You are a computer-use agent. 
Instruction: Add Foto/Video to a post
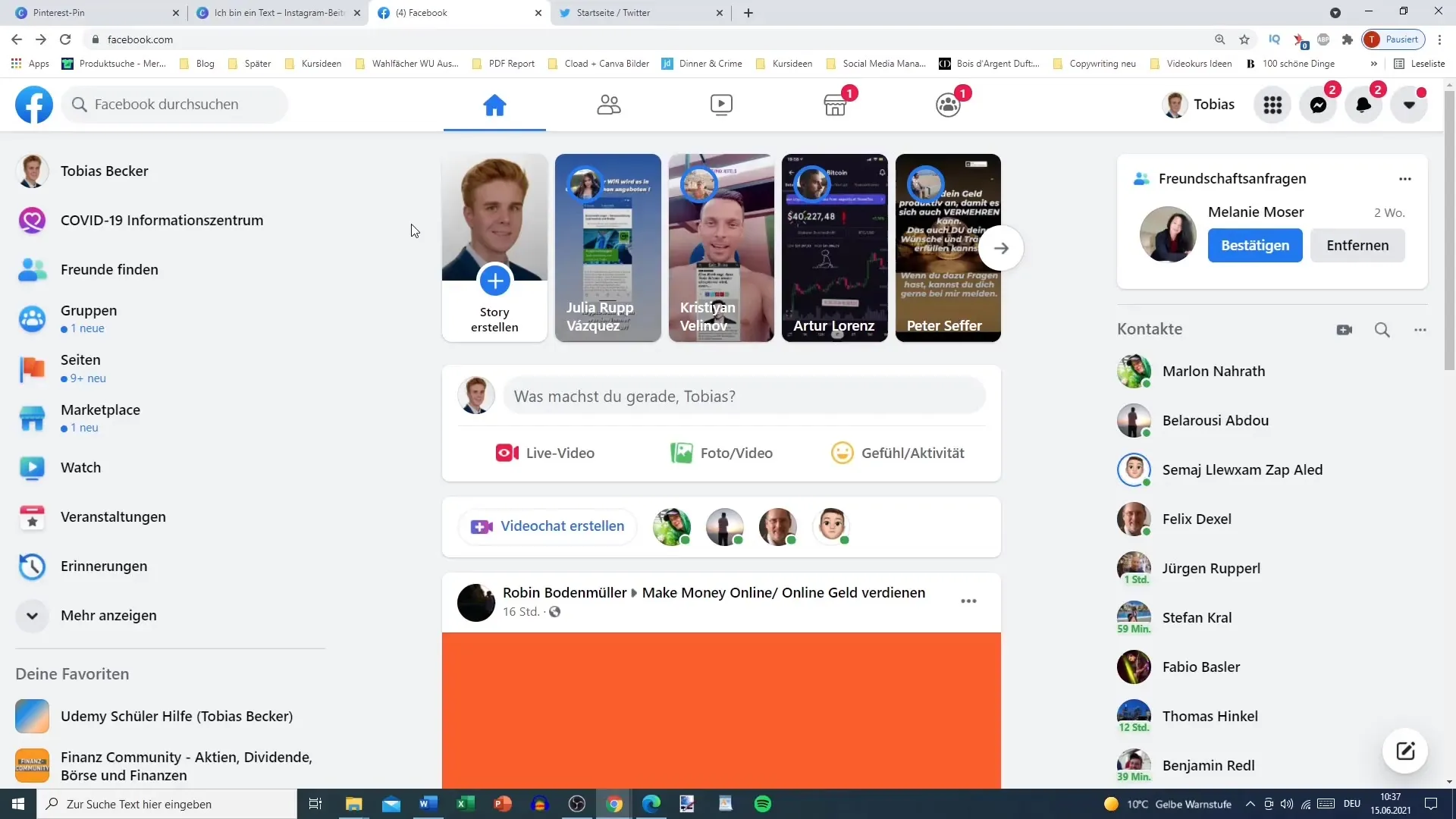coord(721,453)
